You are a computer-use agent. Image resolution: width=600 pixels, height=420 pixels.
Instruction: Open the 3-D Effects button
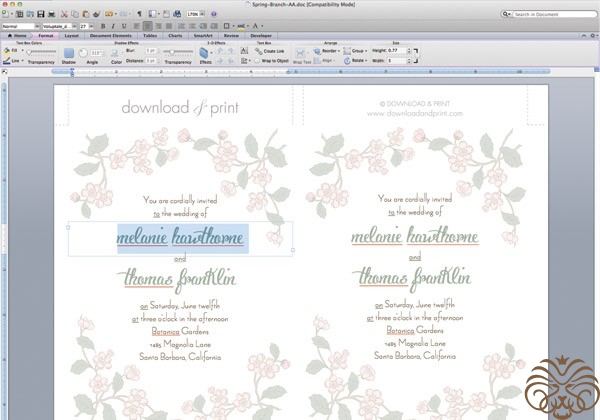[x=205, y=54]
